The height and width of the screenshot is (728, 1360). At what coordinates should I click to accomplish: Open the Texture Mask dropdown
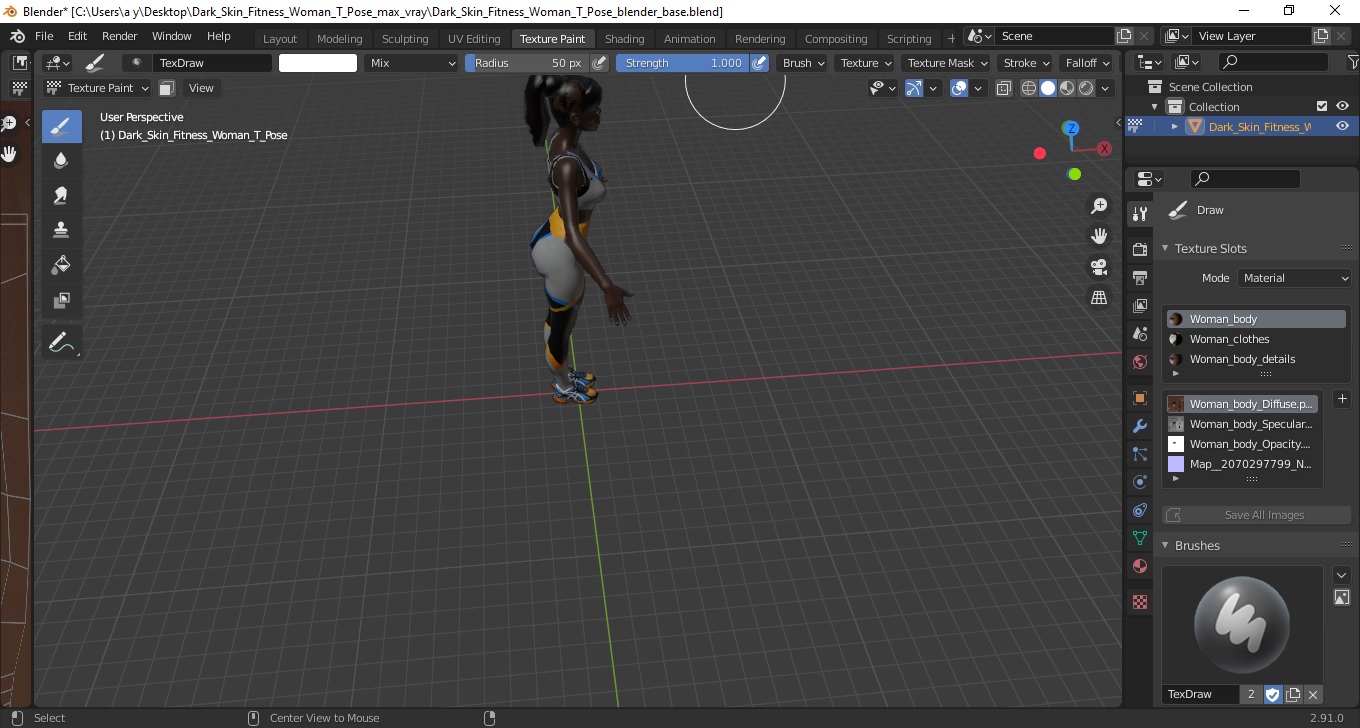click(946, 62)
